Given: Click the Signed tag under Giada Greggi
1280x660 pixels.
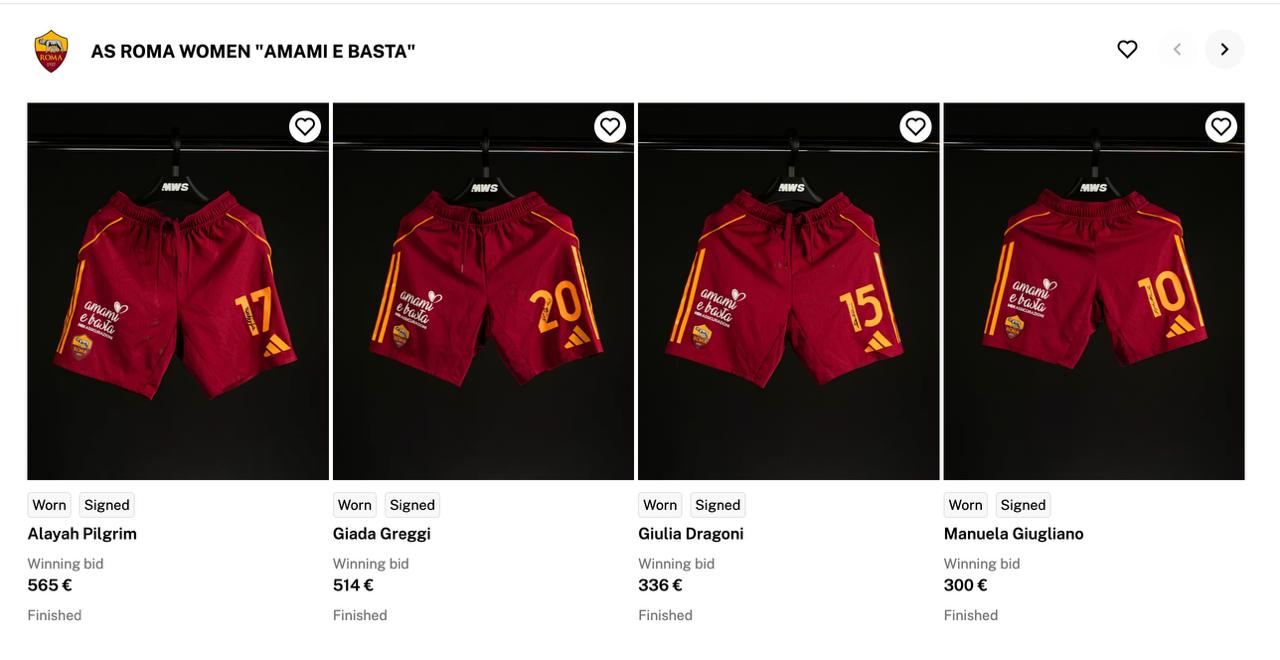Looking at the screenshot, I should pyautogui.click(x=412, y=505).
